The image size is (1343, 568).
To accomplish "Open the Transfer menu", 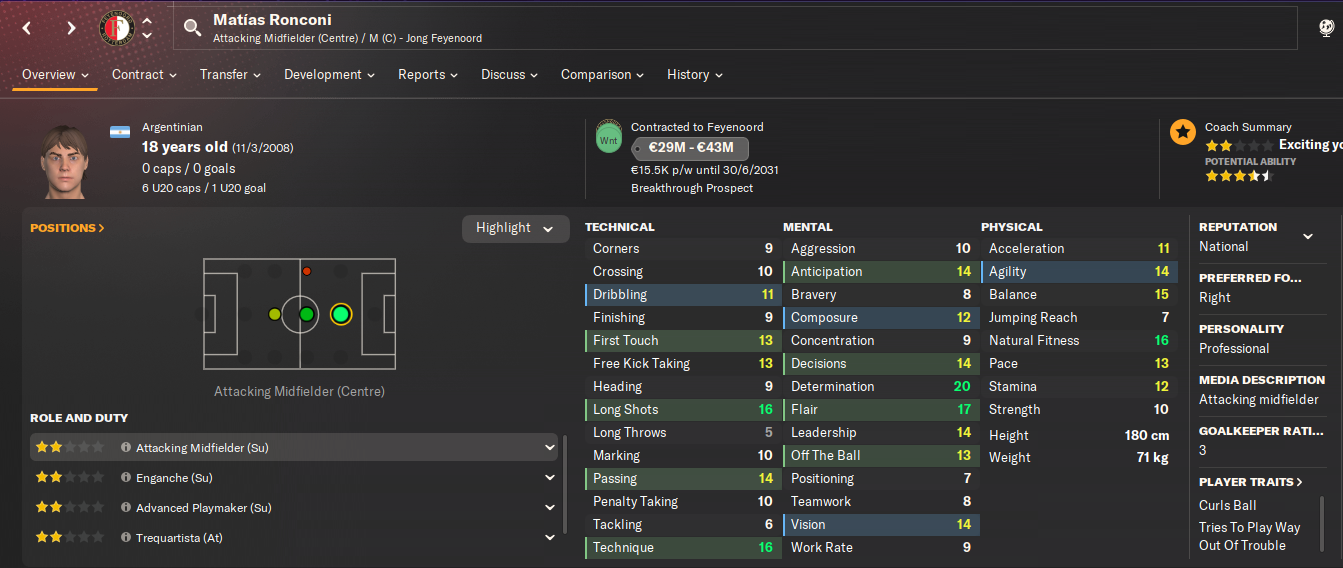I will point(230,75).
